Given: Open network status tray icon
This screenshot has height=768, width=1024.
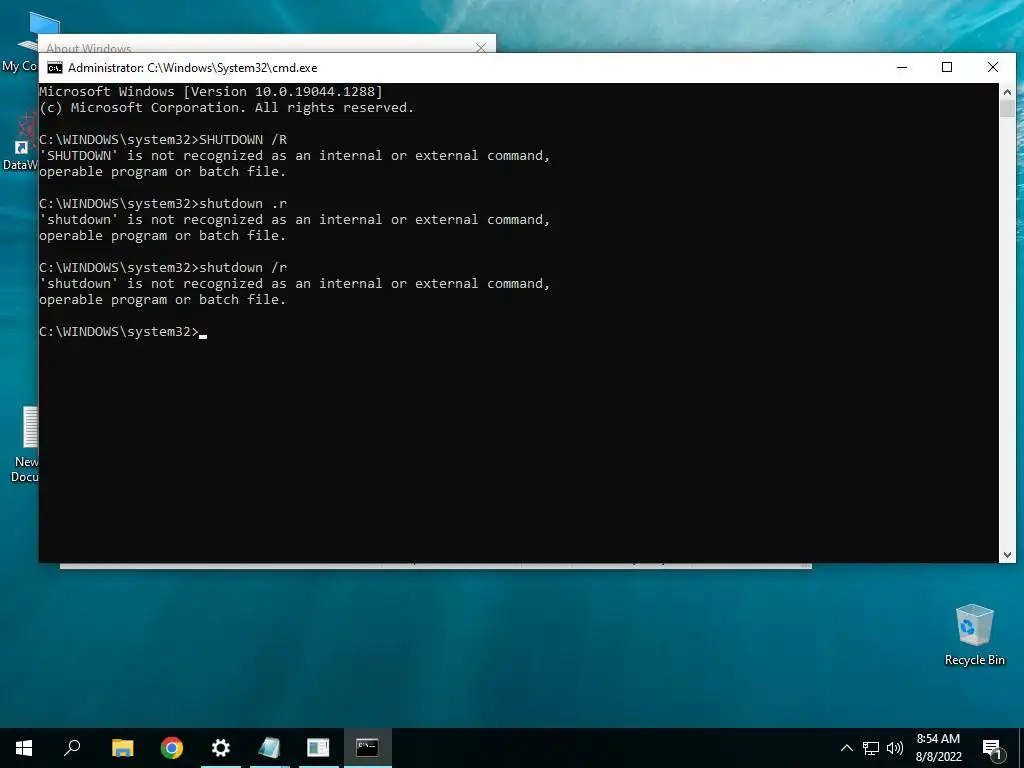Looking at the screenshot, I should click(871, 748).
